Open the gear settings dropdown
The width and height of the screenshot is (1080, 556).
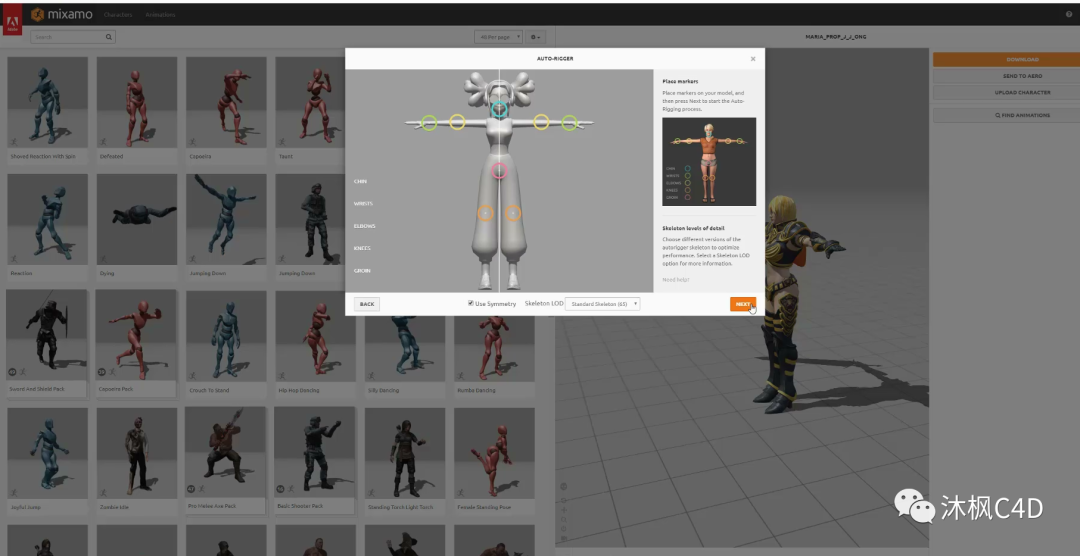(535, 37)
